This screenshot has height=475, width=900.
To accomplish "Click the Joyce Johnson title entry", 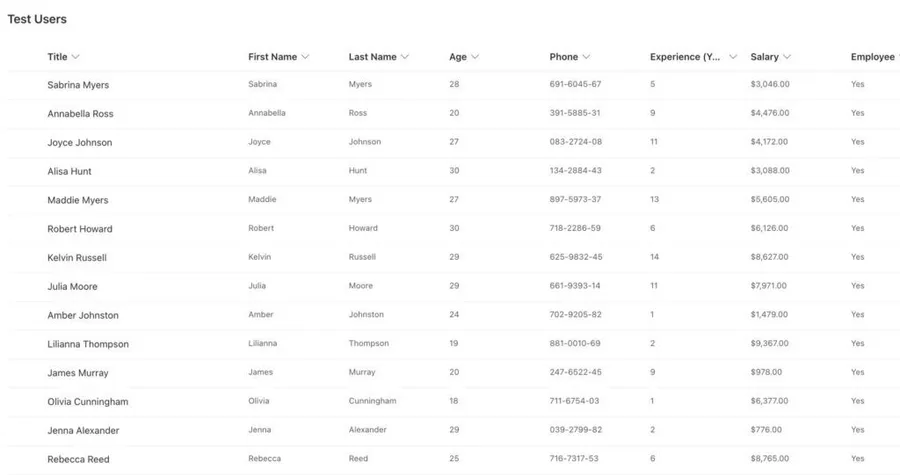I will 79,143.
